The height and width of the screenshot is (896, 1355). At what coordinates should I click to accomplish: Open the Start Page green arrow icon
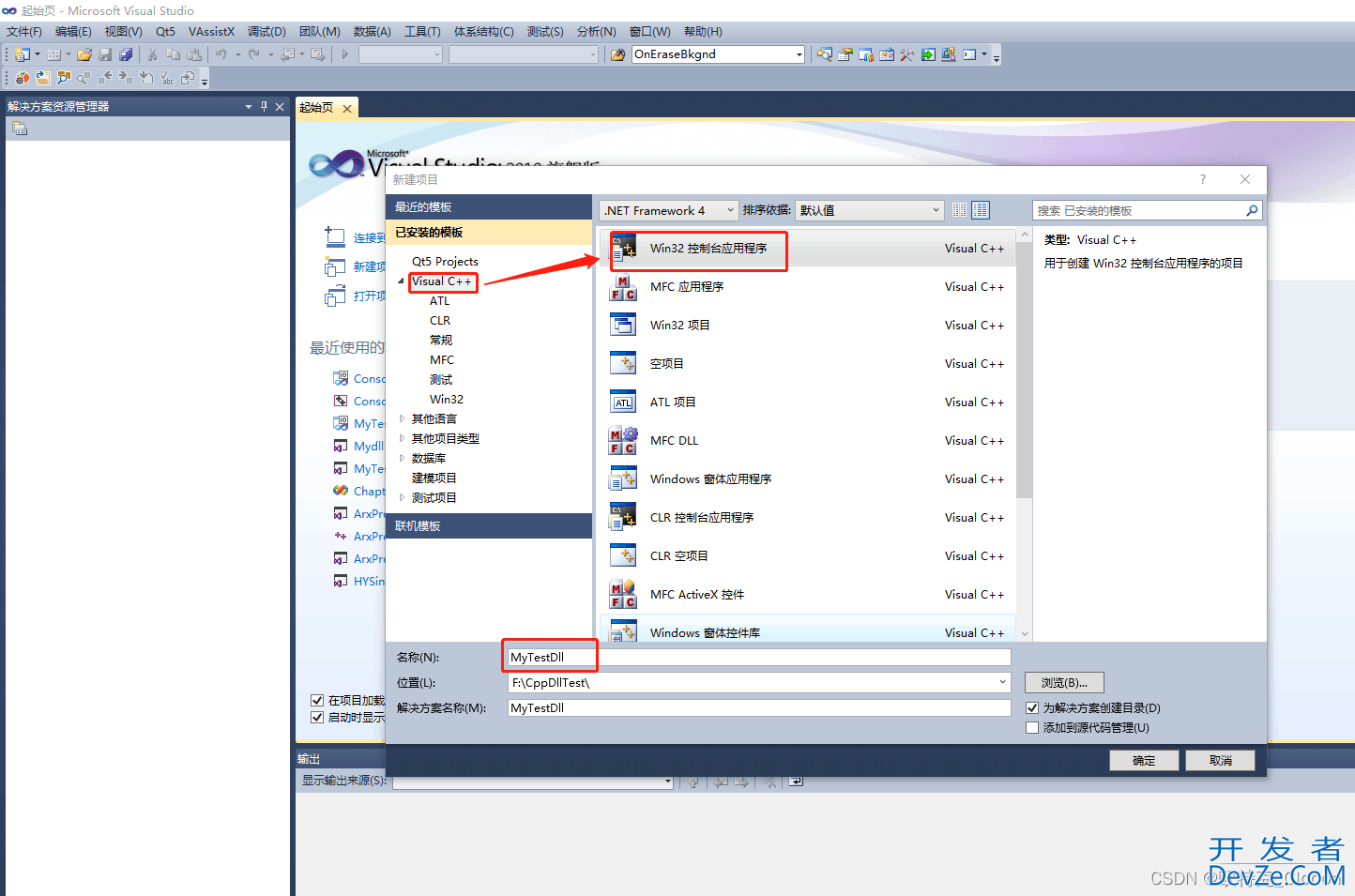927,54
